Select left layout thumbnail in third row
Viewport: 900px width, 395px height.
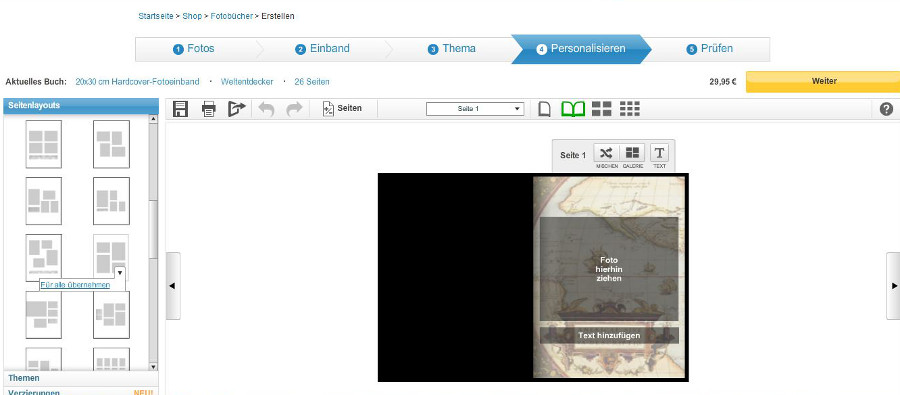click(44, 257)
